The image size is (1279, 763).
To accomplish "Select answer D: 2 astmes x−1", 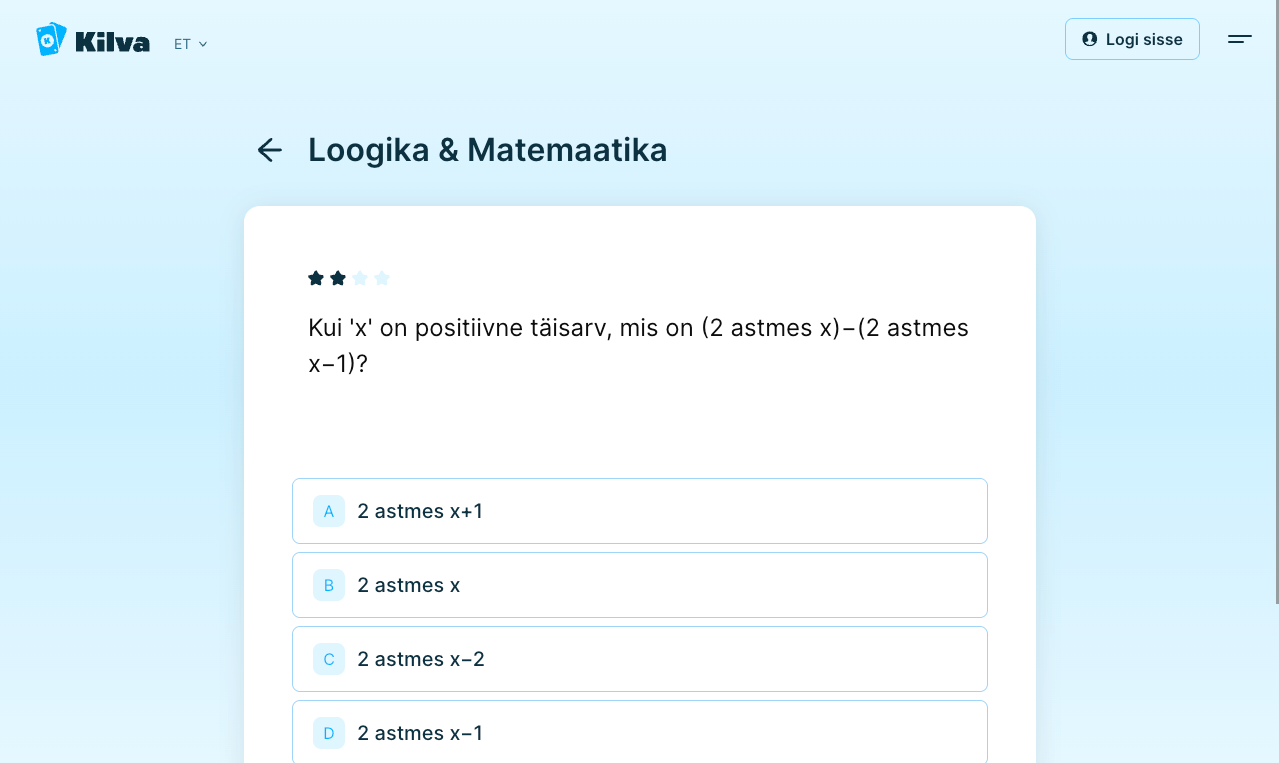I will (640, 732).
